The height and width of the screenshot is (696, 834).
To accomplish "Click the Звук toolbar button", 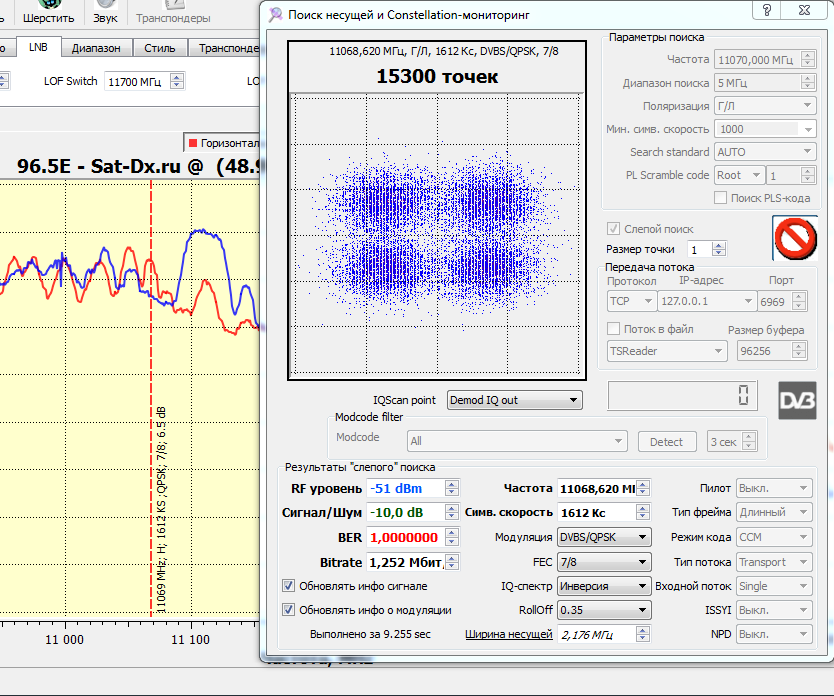I will (x=105, y=13).
